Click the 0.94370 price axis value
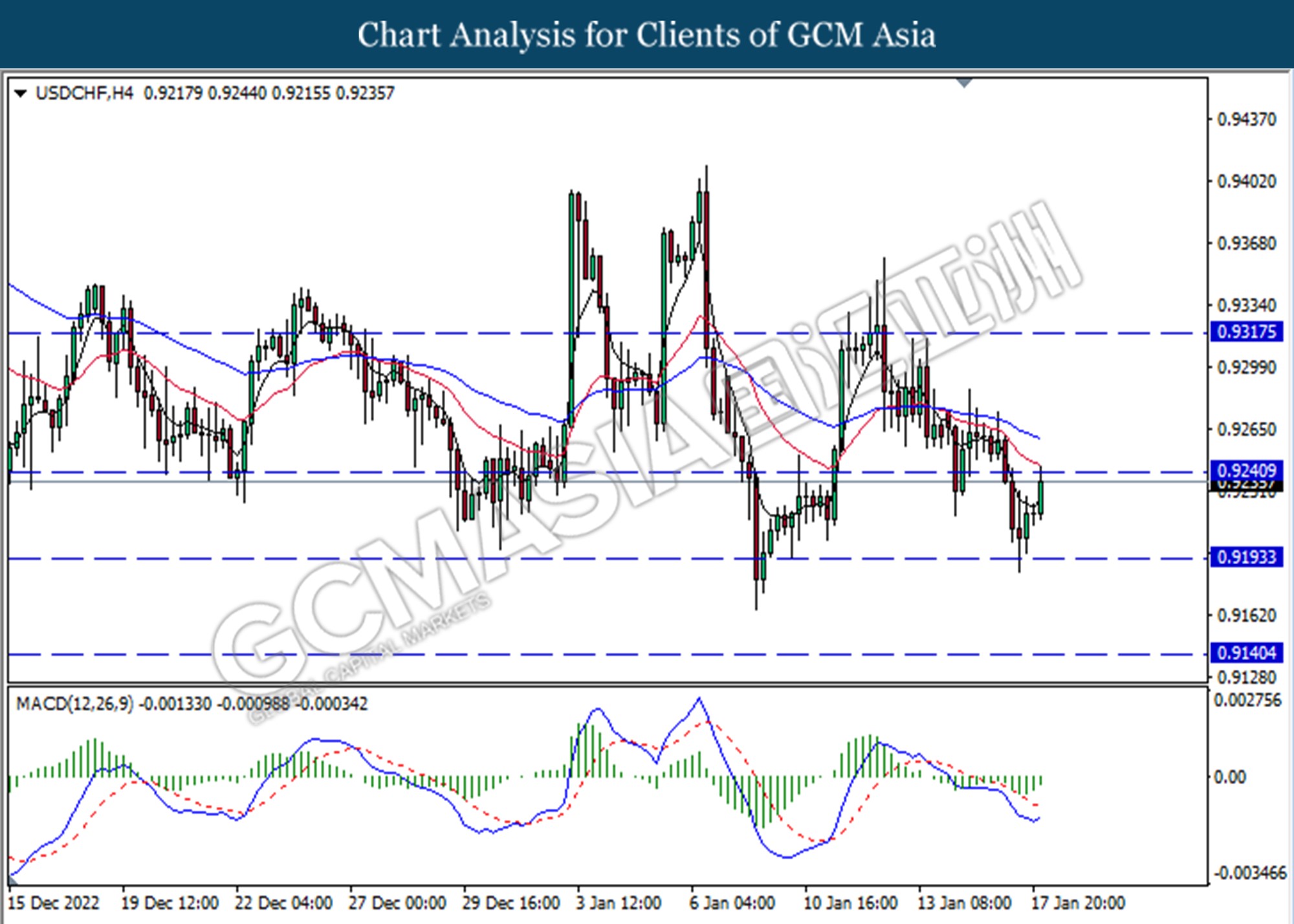 tap(1247, 119)
